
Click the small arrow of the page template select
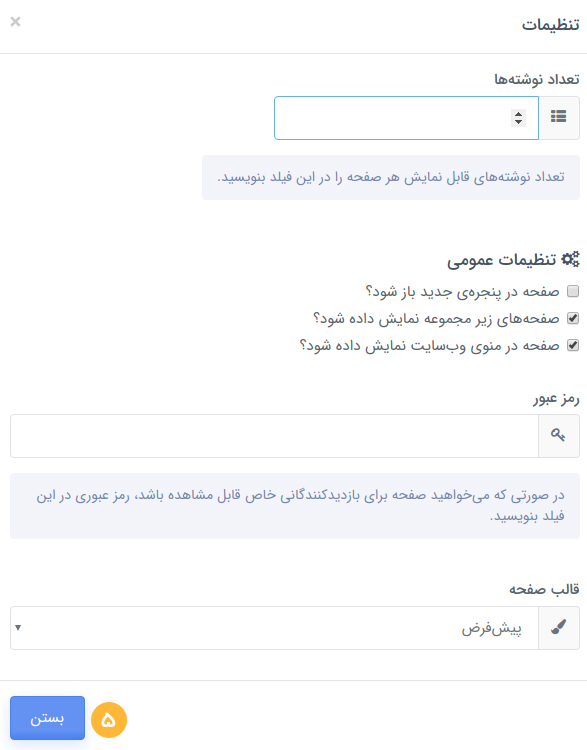click(18, 628)
